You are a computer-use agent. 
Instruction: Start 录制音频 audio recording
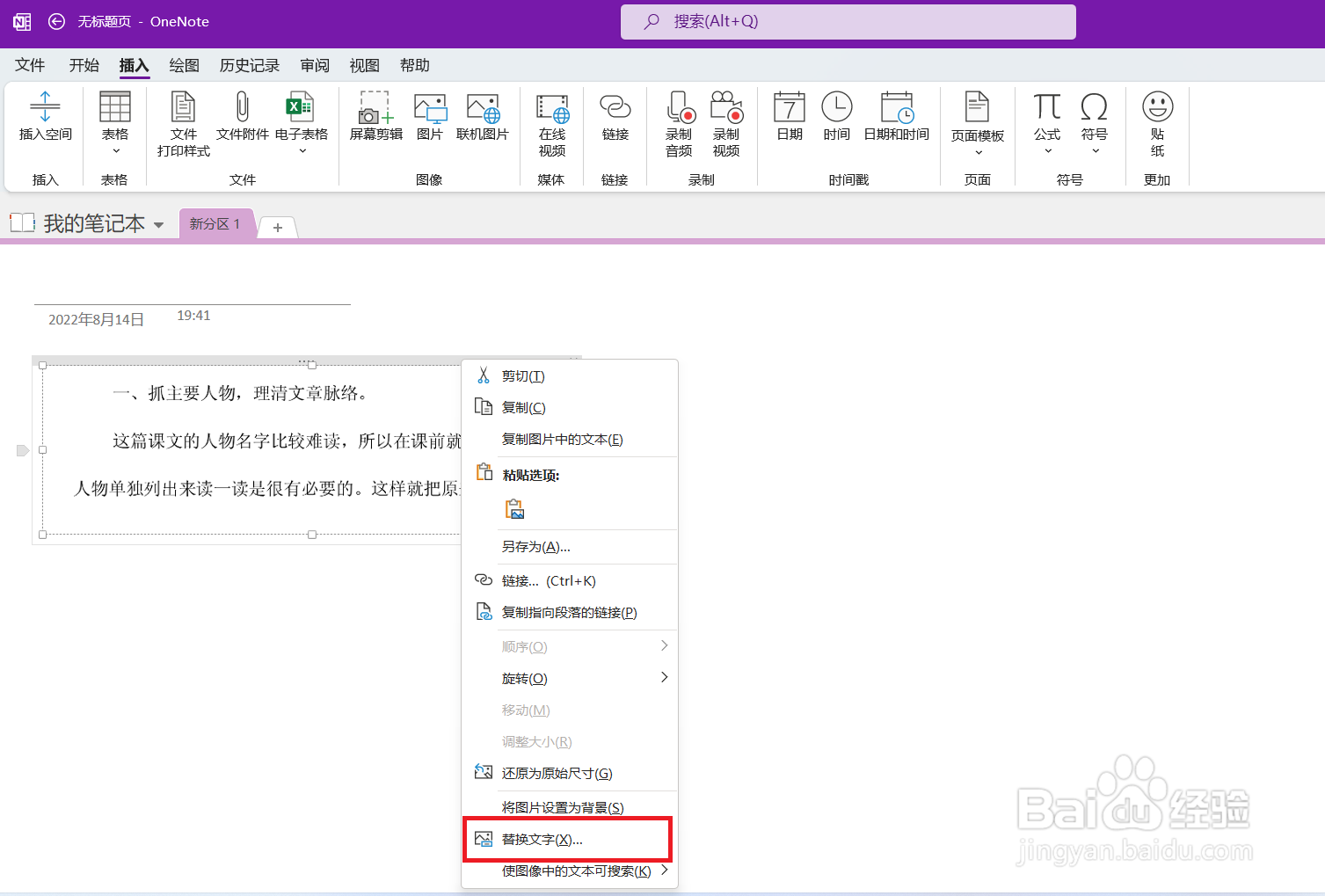point(678,123)
